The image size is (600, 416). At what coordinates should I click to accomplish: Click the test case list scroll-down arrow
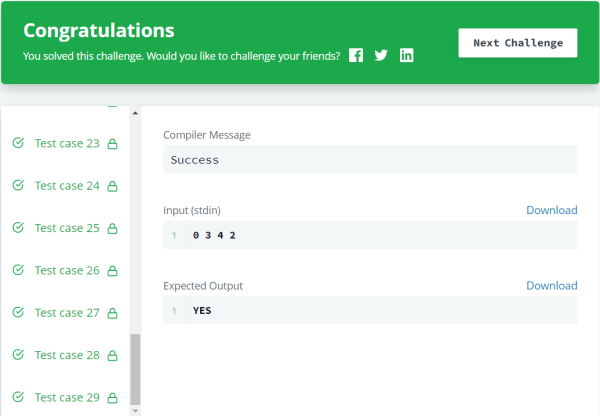[x=135, y=411]
